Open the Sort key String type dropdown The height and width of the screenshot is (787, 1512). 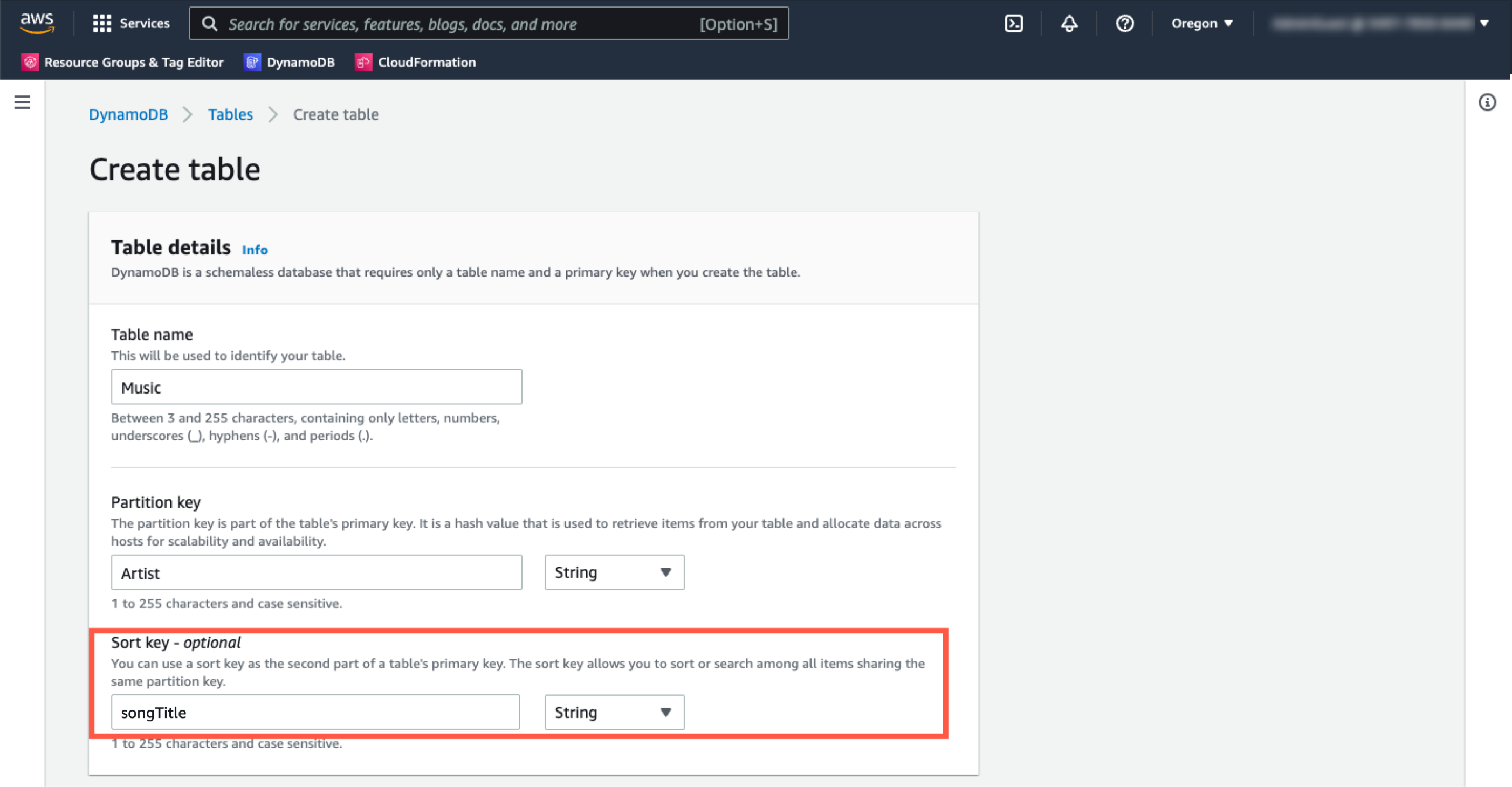click(614, 712)
